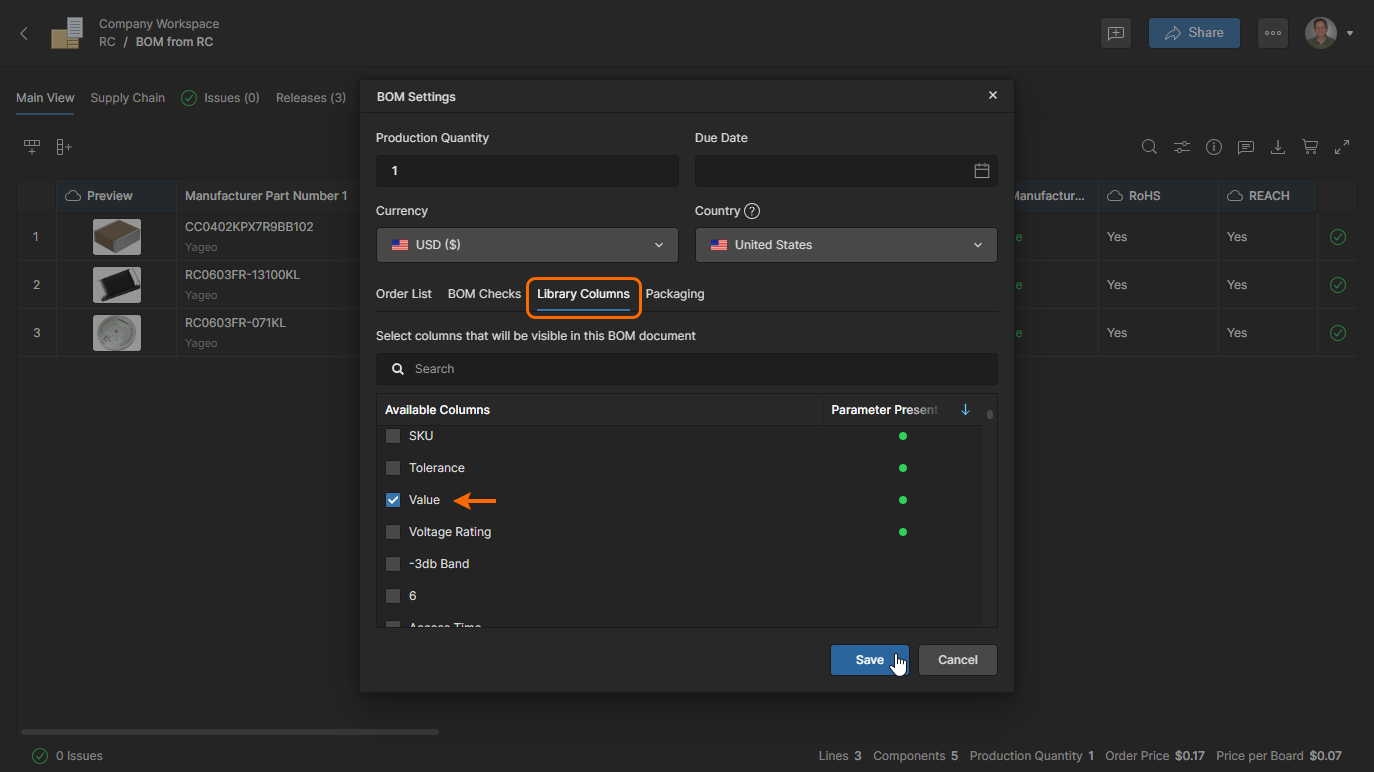Expand BOM view to full screen
The image size is (1374, 772).
click(x=1341, y=147)
